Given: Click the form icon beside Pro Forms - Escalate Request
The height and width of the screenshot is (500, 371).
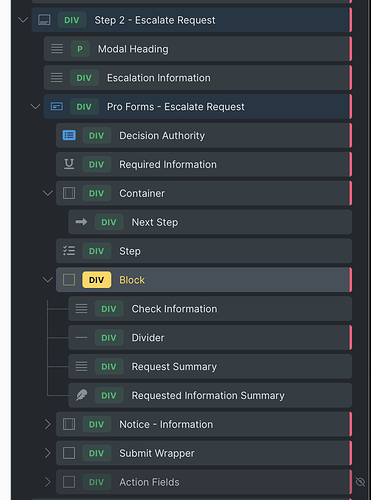Looking at the screenshot, I should (57, 106).
